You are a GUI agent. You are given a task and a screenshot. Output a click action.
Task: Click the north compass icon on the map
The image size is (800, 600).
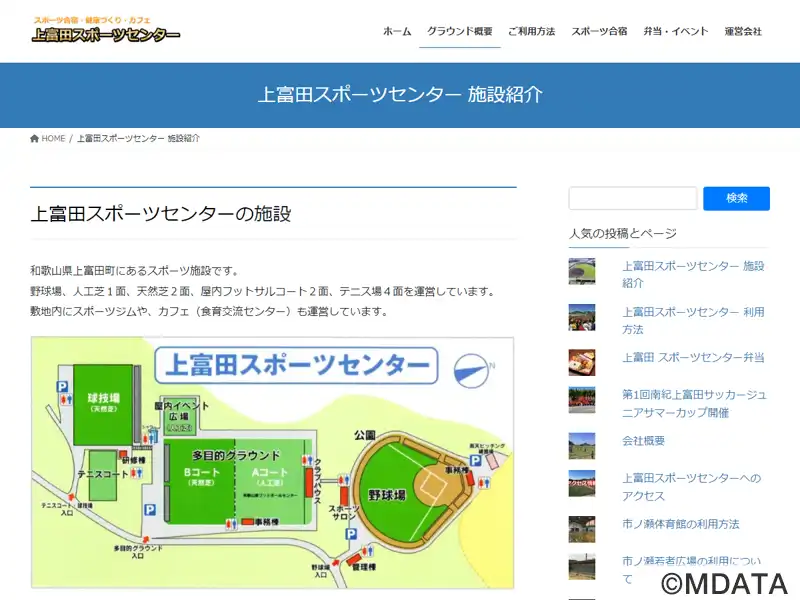coord(472,370)
